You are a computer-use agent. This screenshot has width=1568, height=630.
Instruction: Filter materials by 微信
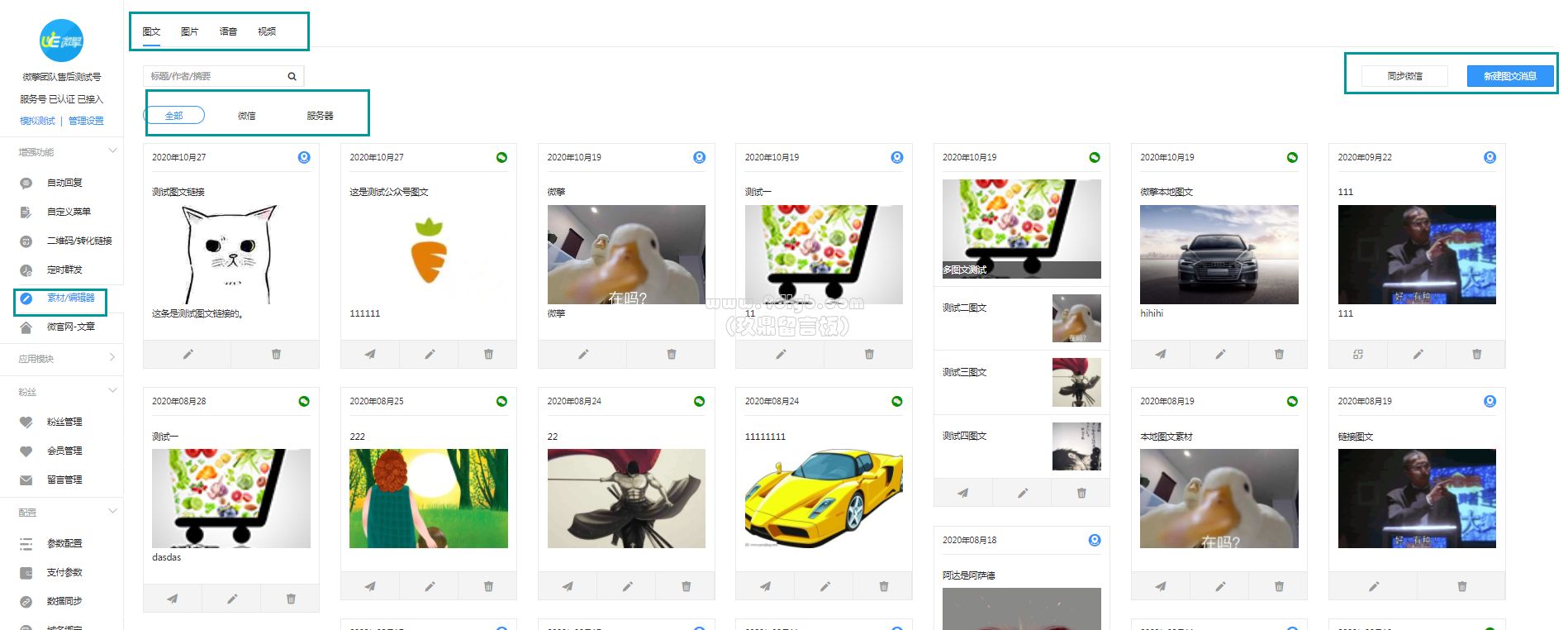click(x=246, y=116)
